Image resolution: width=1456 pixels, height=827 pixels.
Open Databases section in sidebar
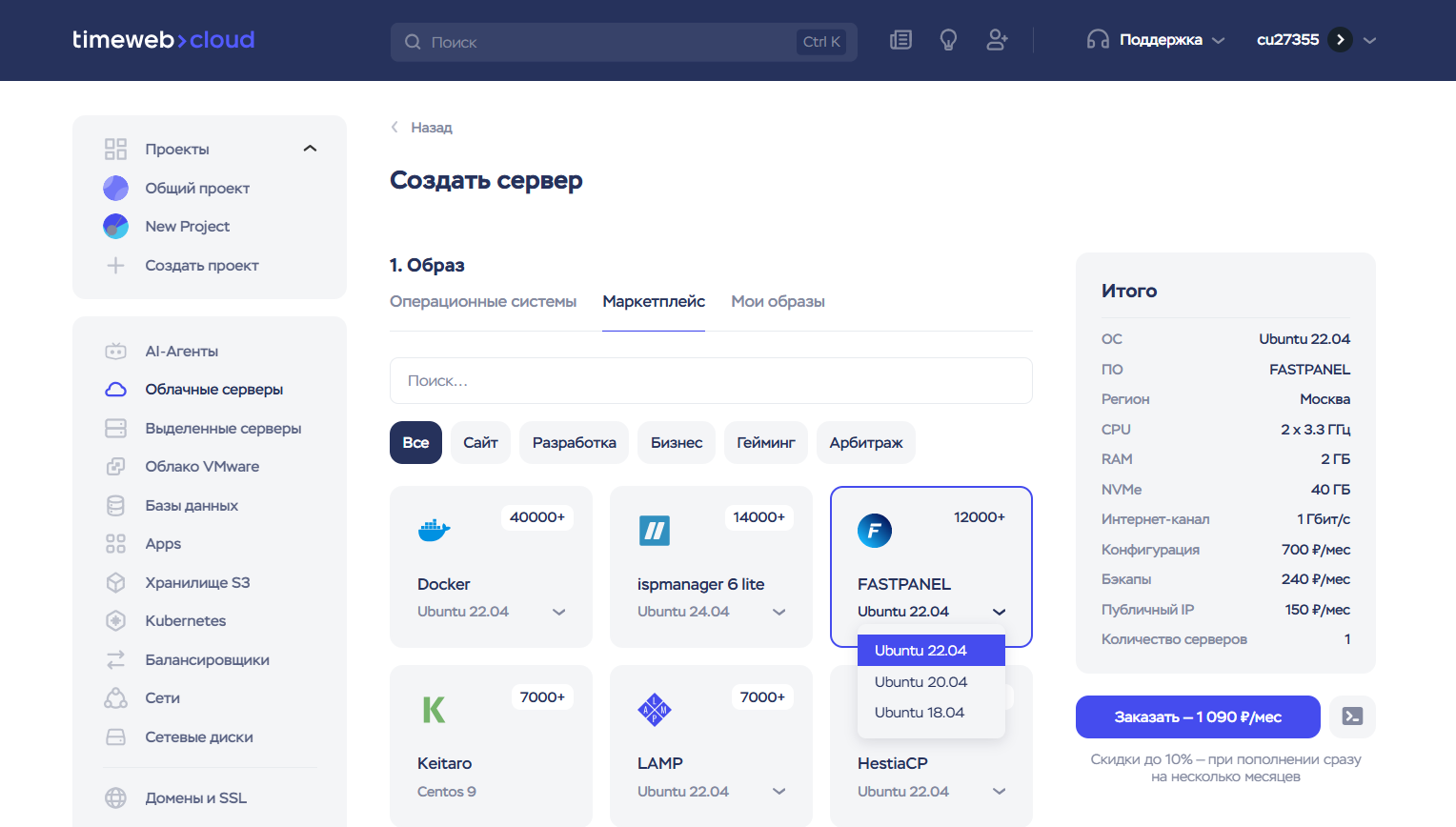point(191,505)
